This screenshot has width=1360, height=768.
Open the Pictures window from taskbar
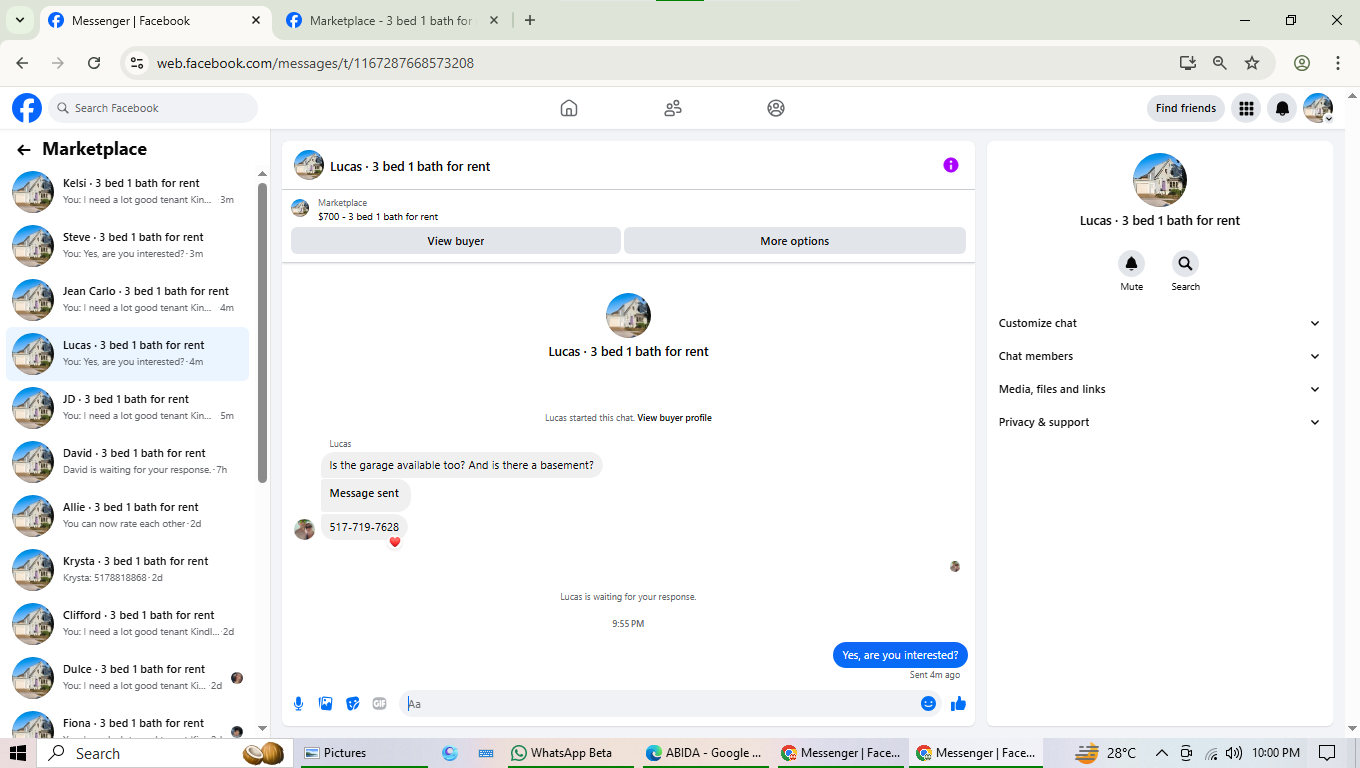tap(365, 753)
